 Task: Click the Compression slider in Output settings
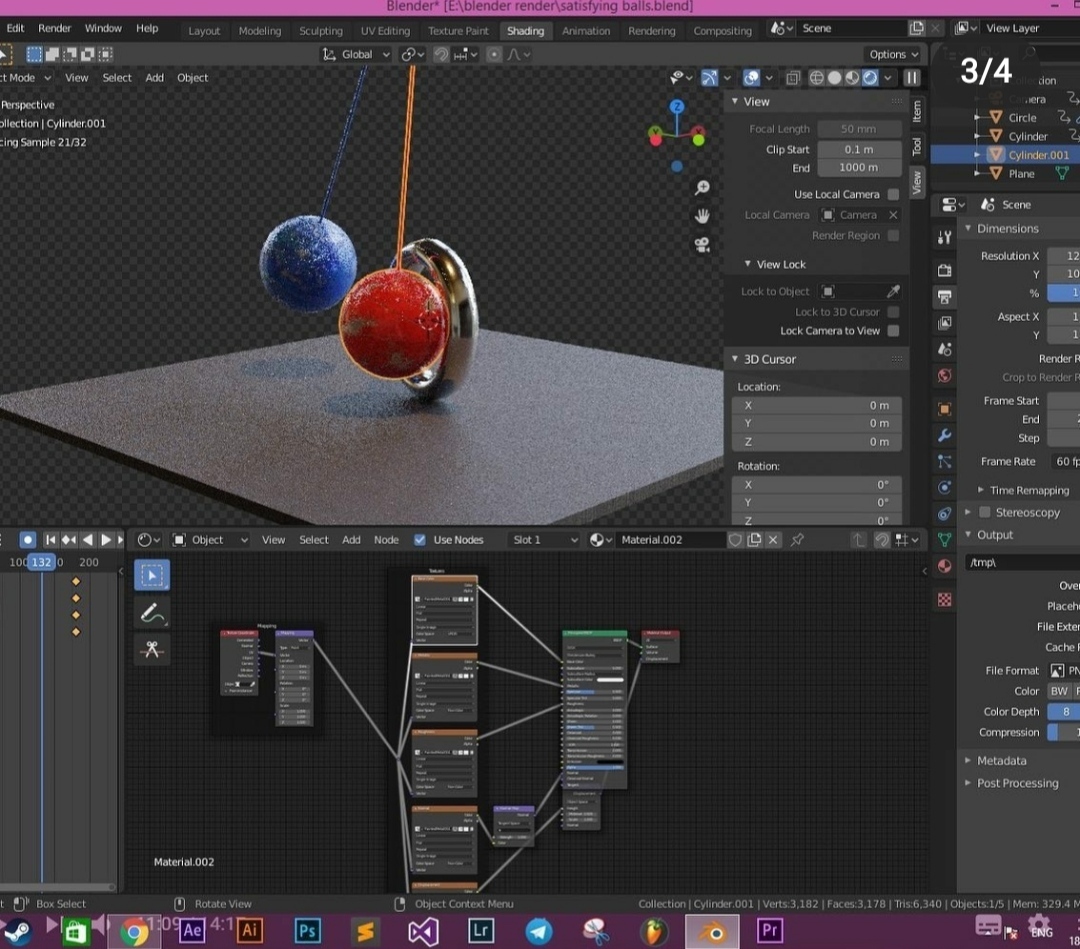coord(1063,732)
